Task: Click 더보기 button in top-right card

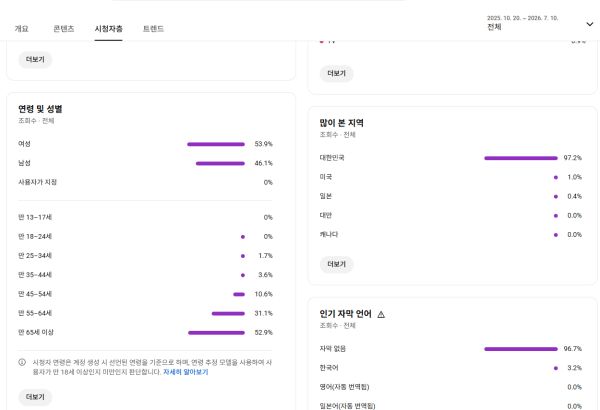Action: 337,74
